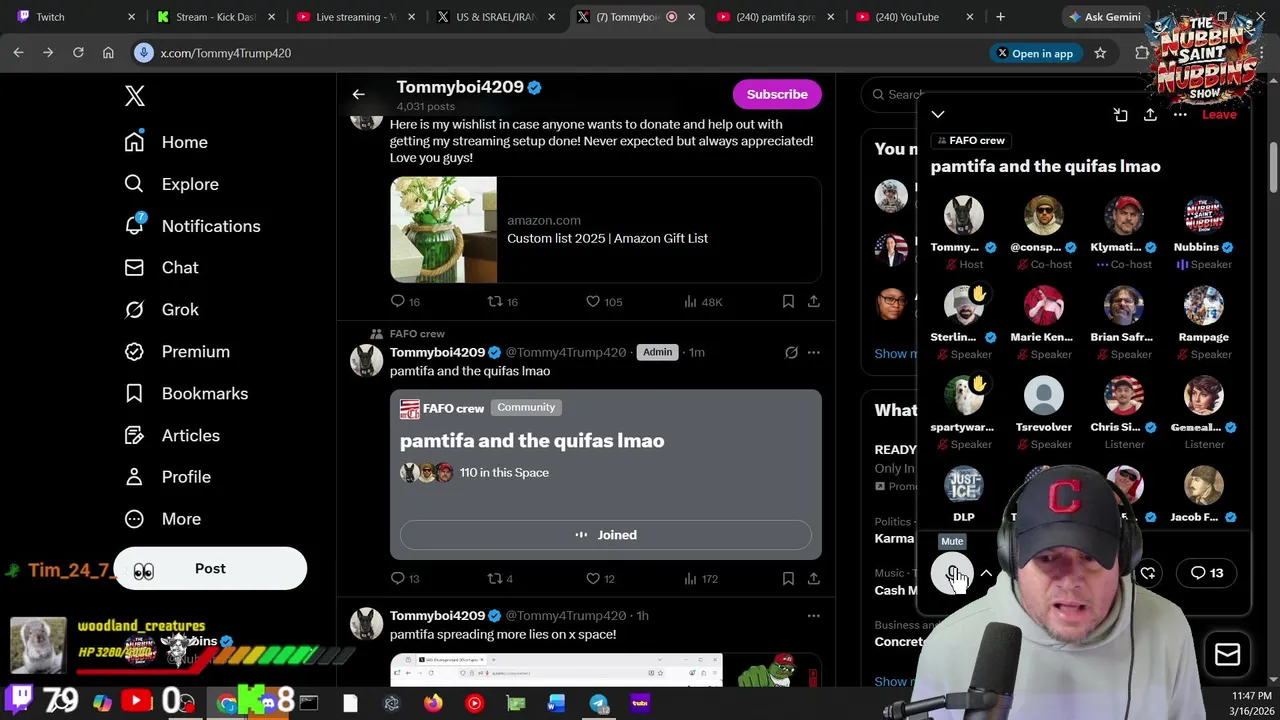The width and height of the screenshot is (1280, 720).
Task: Click the browser home icon
Action: 108,53
